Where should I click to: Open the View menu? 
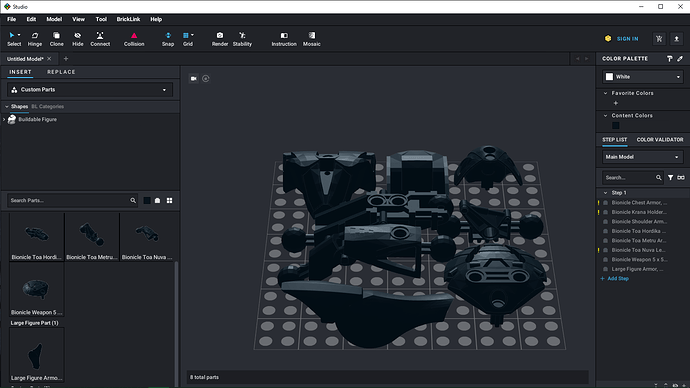(x=78, y=19)
